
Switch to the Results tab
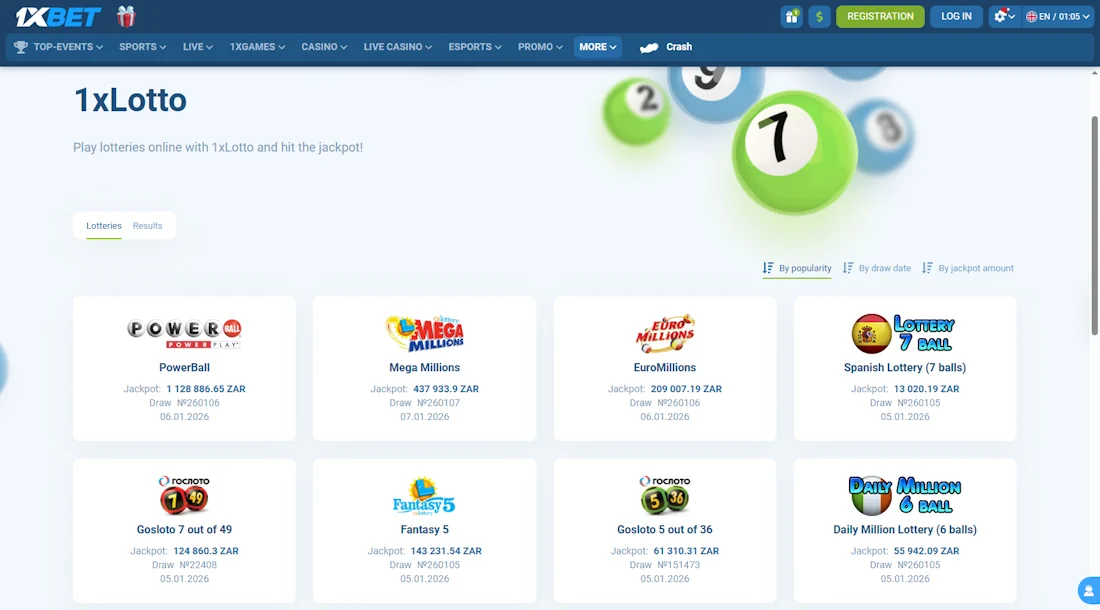click(147, 226)
